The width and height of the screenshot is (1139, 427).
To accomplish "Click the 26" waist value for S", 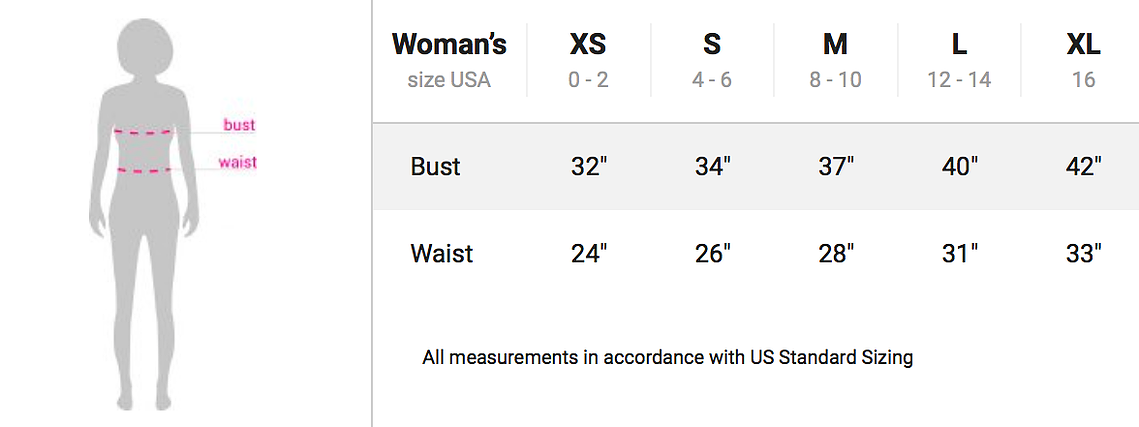I will 712,253.
